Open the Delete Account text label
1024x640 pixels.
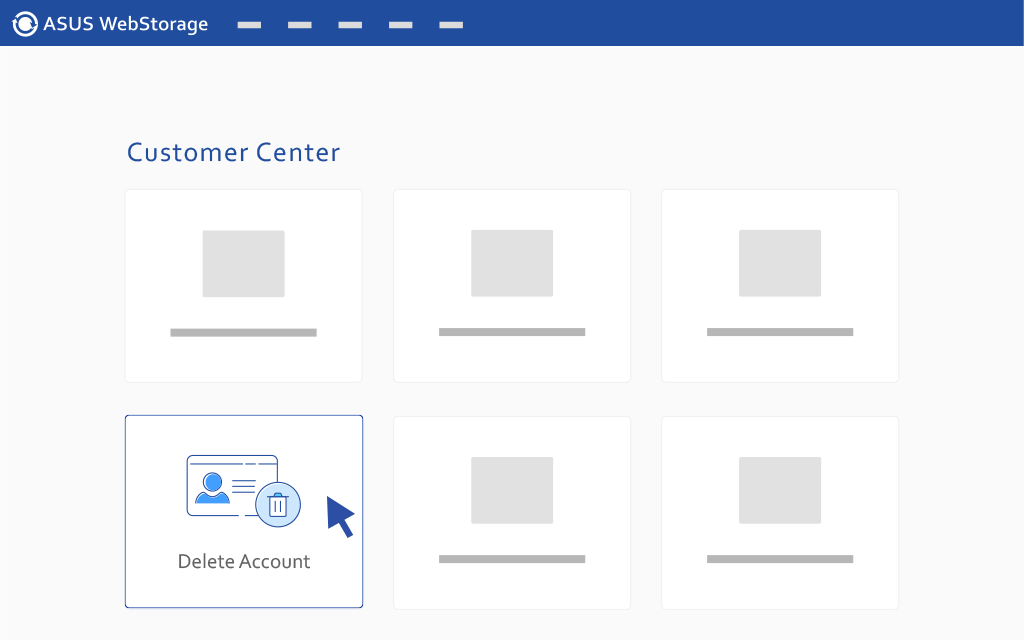click(244, 562)
